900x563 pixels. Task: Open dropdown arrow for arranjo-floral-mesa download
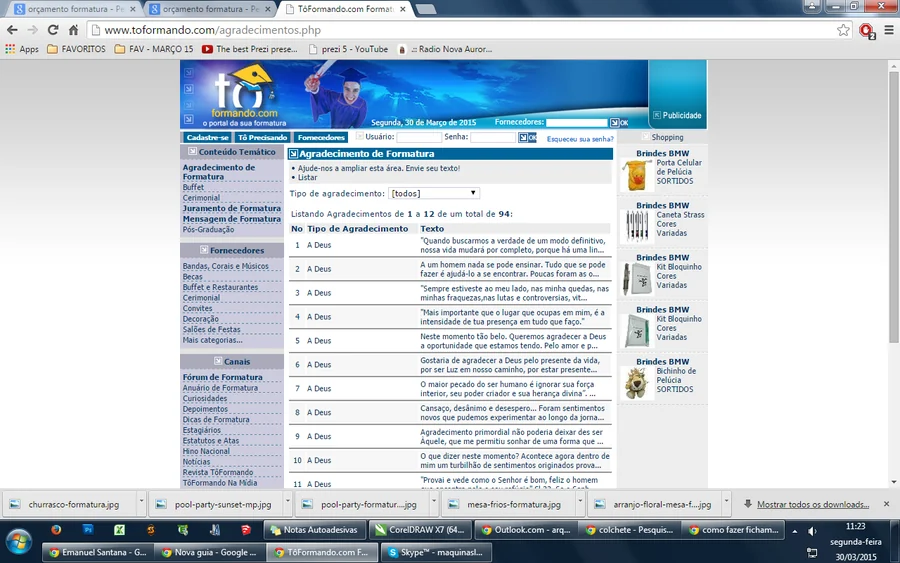click(727, 502)
